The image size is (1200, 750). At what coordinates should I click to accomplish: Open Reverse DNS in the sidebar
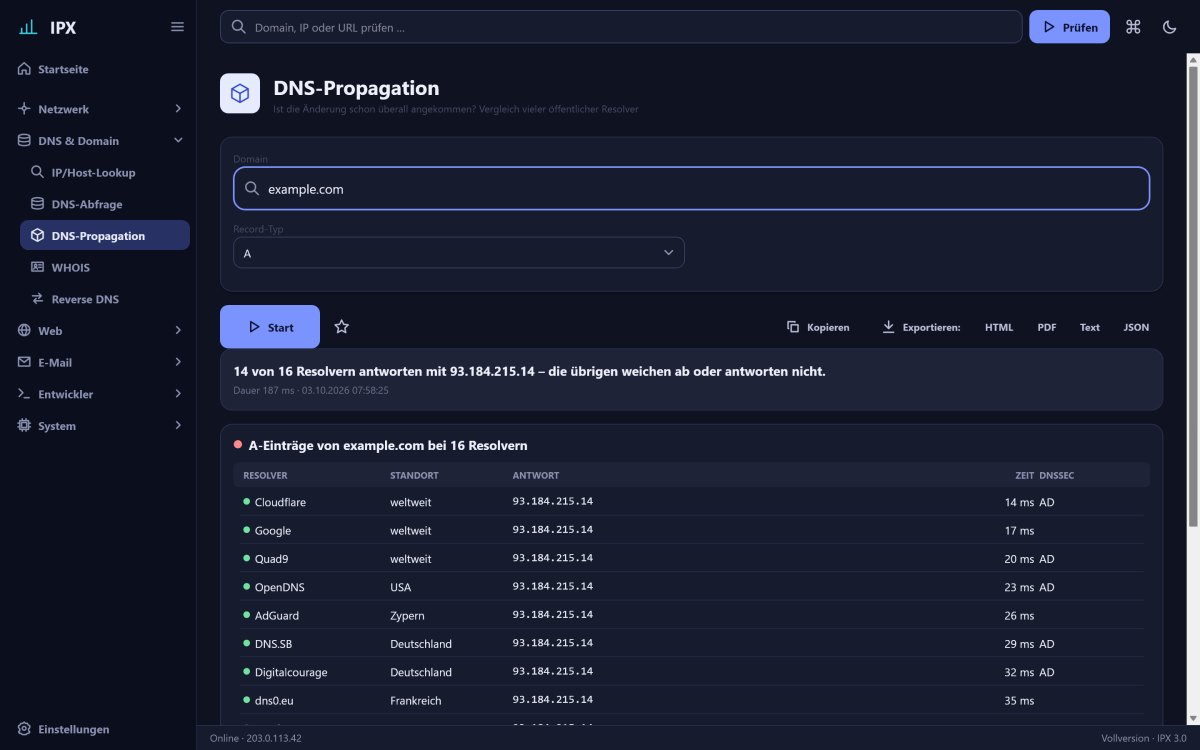click(105, 299)
